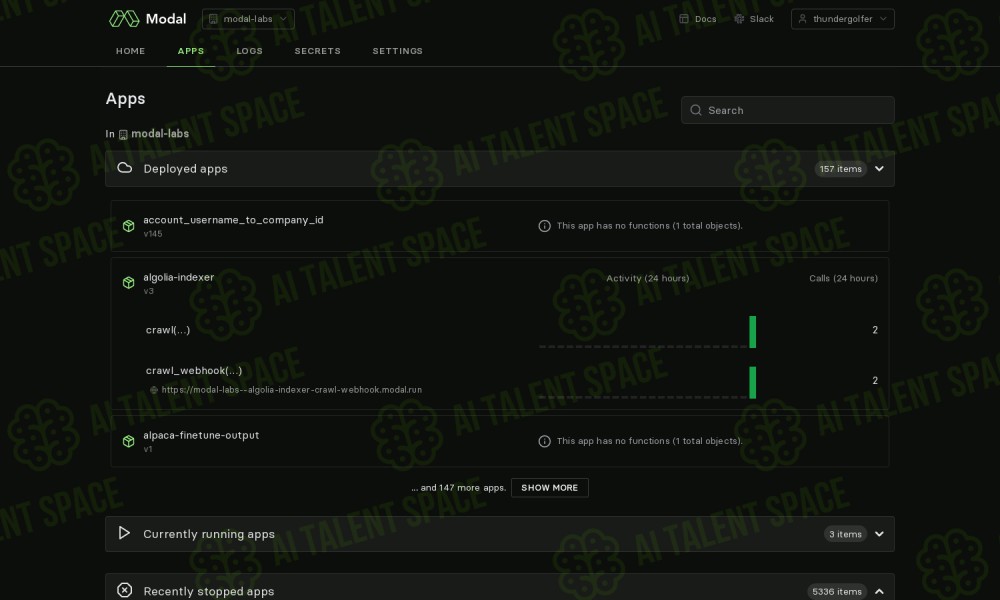
Task: Select the Apps tab
Action: click(x=191, y=51)
